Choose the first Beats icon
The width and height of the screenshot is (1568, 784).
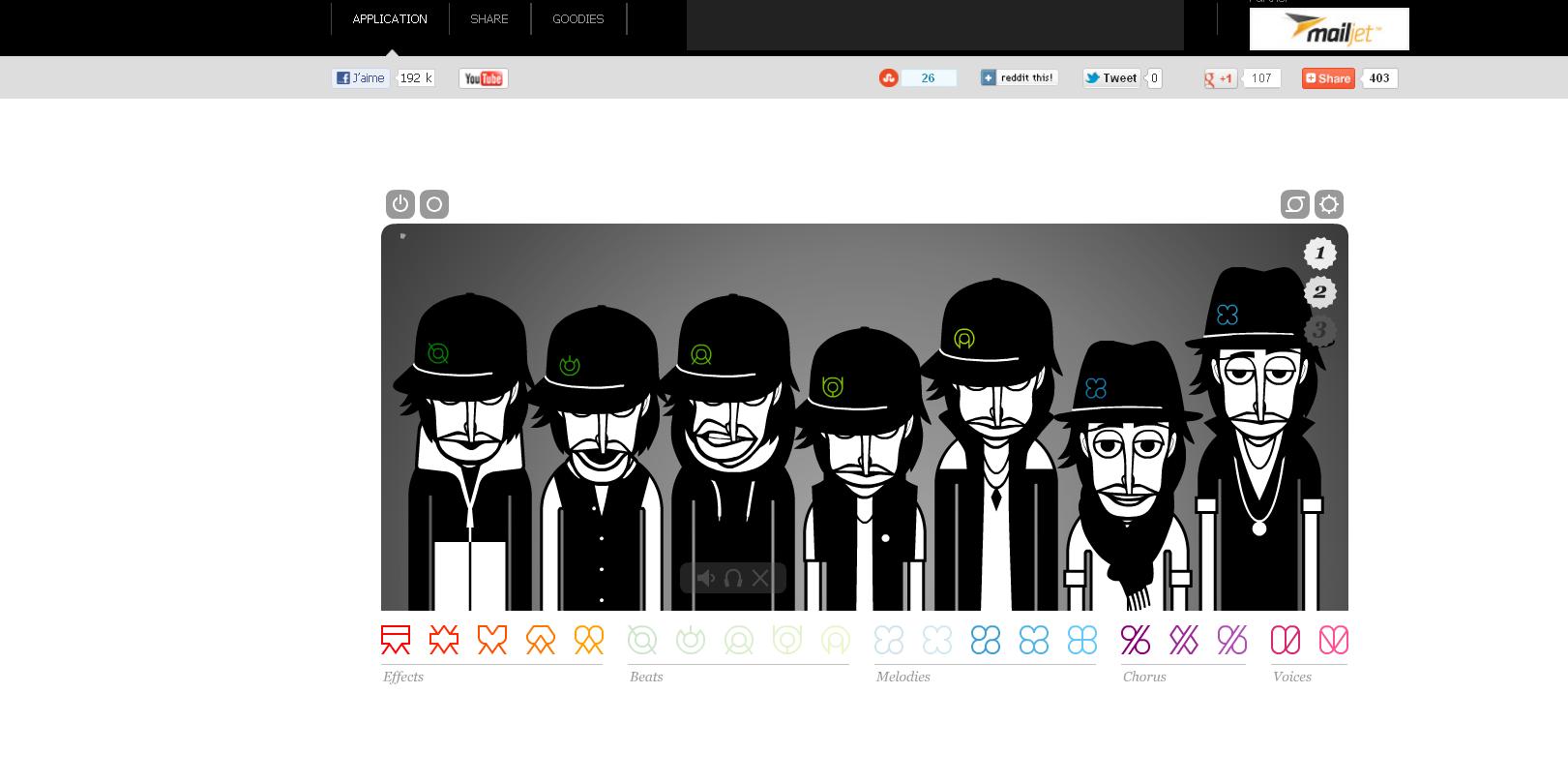[x=642, y=640]
